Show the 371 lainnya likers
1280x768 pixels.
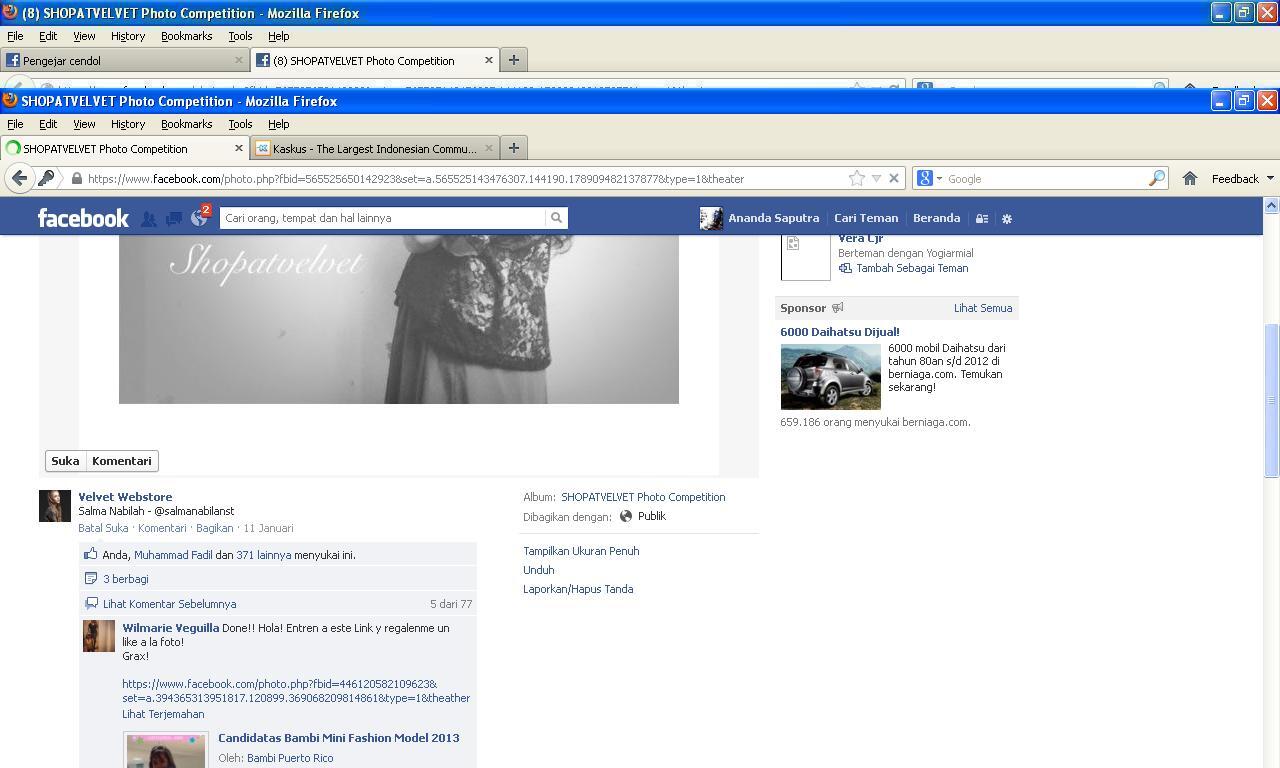[264, 555]
